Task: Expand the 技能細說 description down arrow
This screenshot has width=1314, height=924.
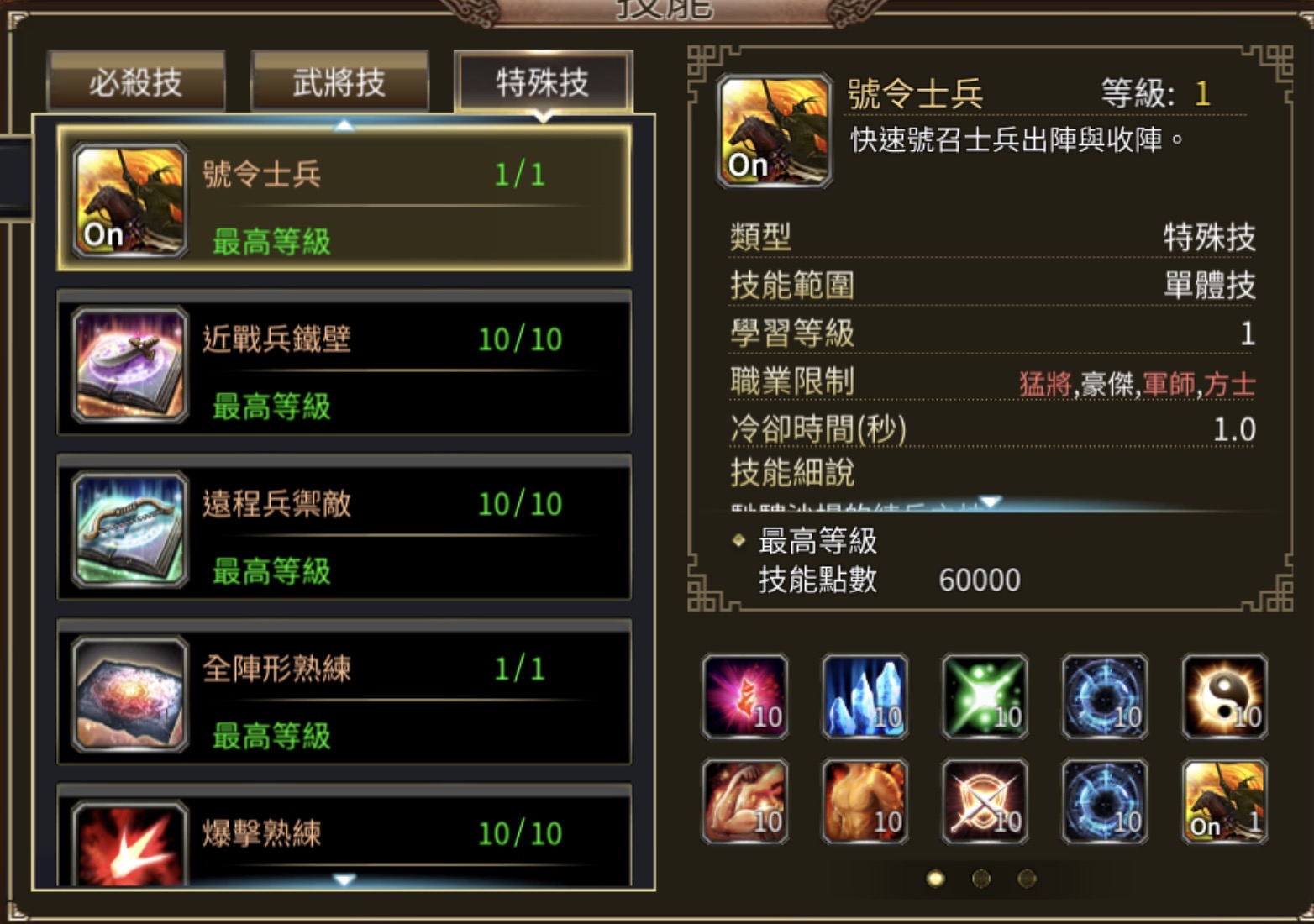Action: [x=991, y=501]
